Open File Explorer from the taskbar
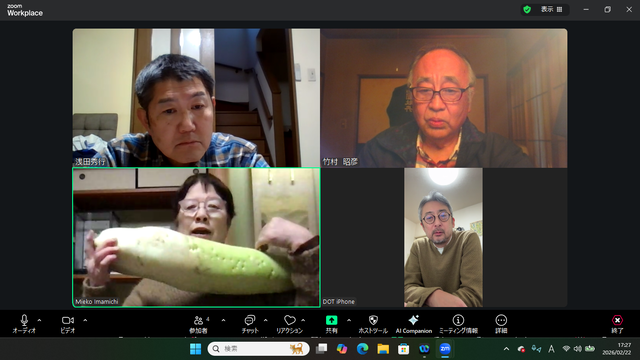The width and height of the screenshot is (640, 360). [383, 349]
